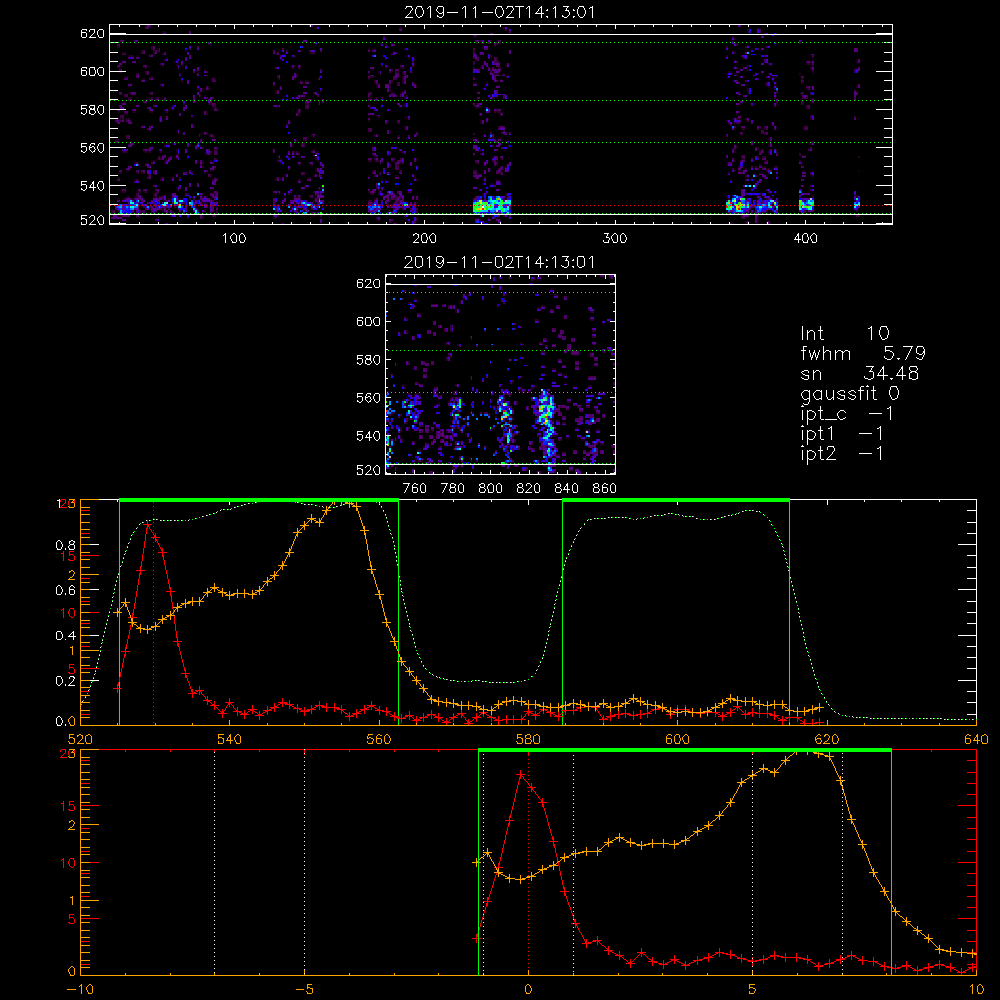Select the 'Int 10' readout

844,333
